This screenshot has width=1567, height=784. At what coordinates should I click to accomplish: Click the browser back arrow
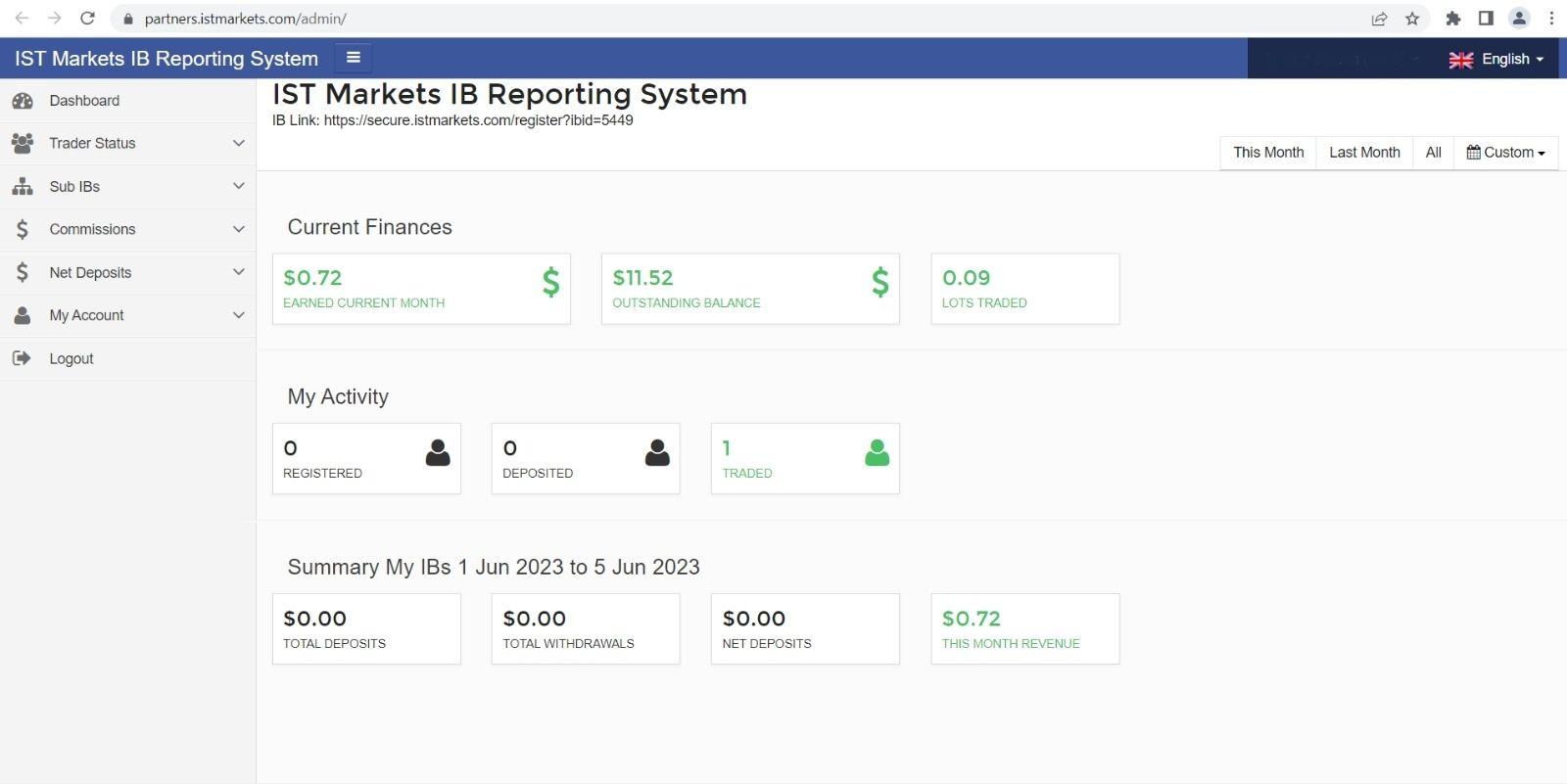[22, 18]
